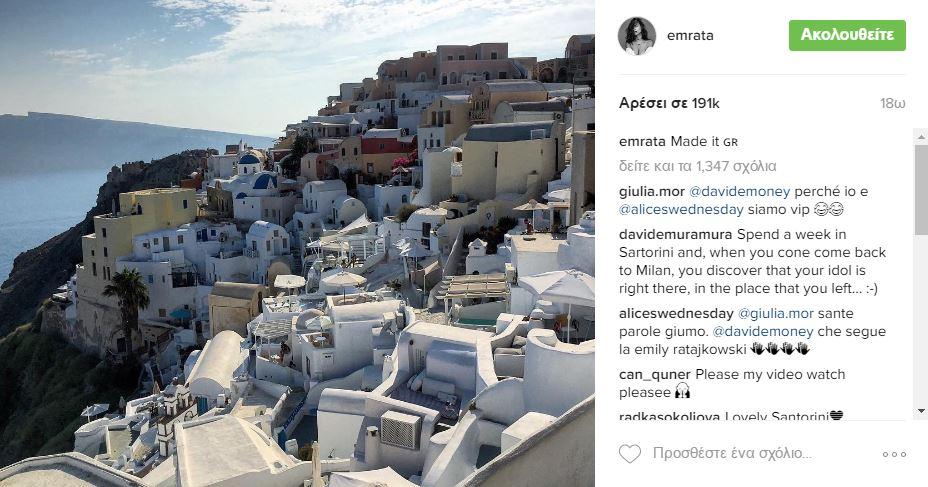Open the emrata username in header
Screen dimensions: 928x487
[690, 36]
